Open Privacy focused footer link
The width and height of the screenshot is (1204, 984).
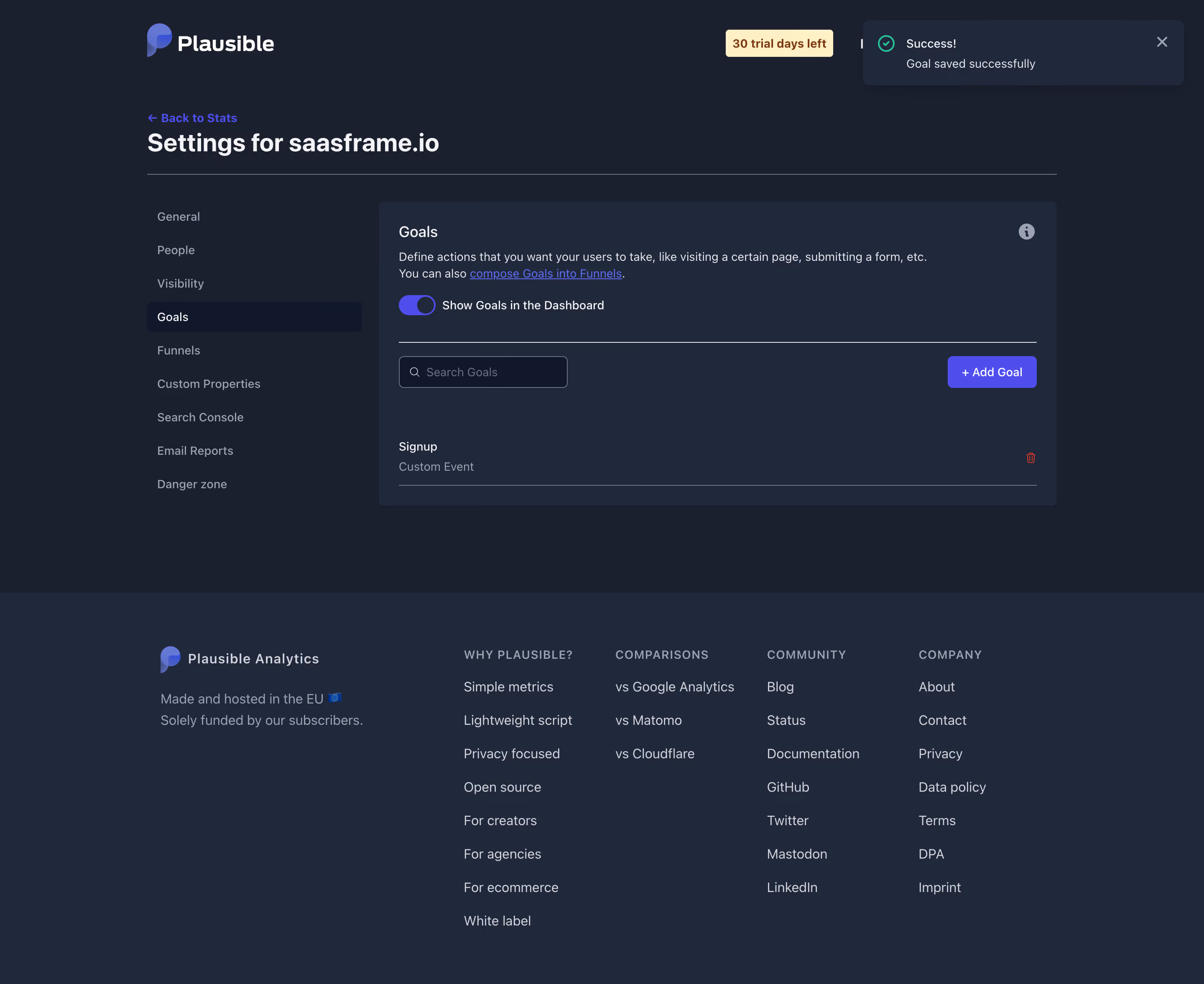point(511,753)
